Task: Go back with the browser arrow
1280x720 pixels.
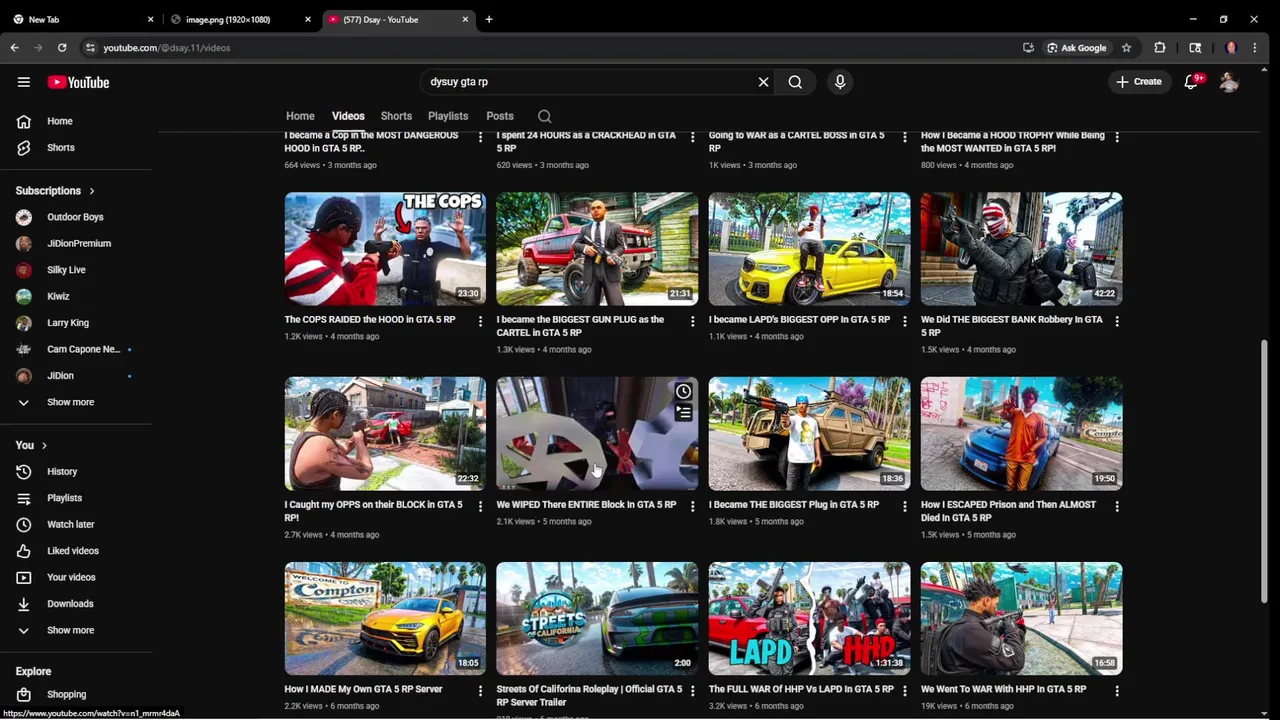Action: 14,47
